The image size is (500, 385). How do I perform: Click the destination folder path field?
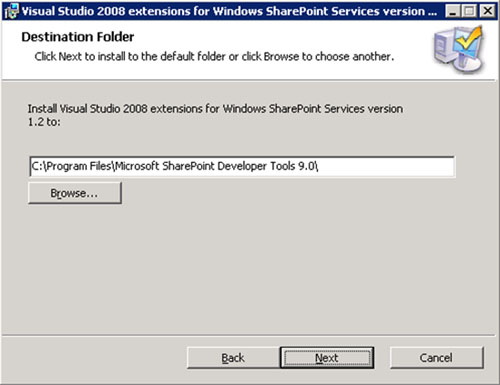pos(242,166)
